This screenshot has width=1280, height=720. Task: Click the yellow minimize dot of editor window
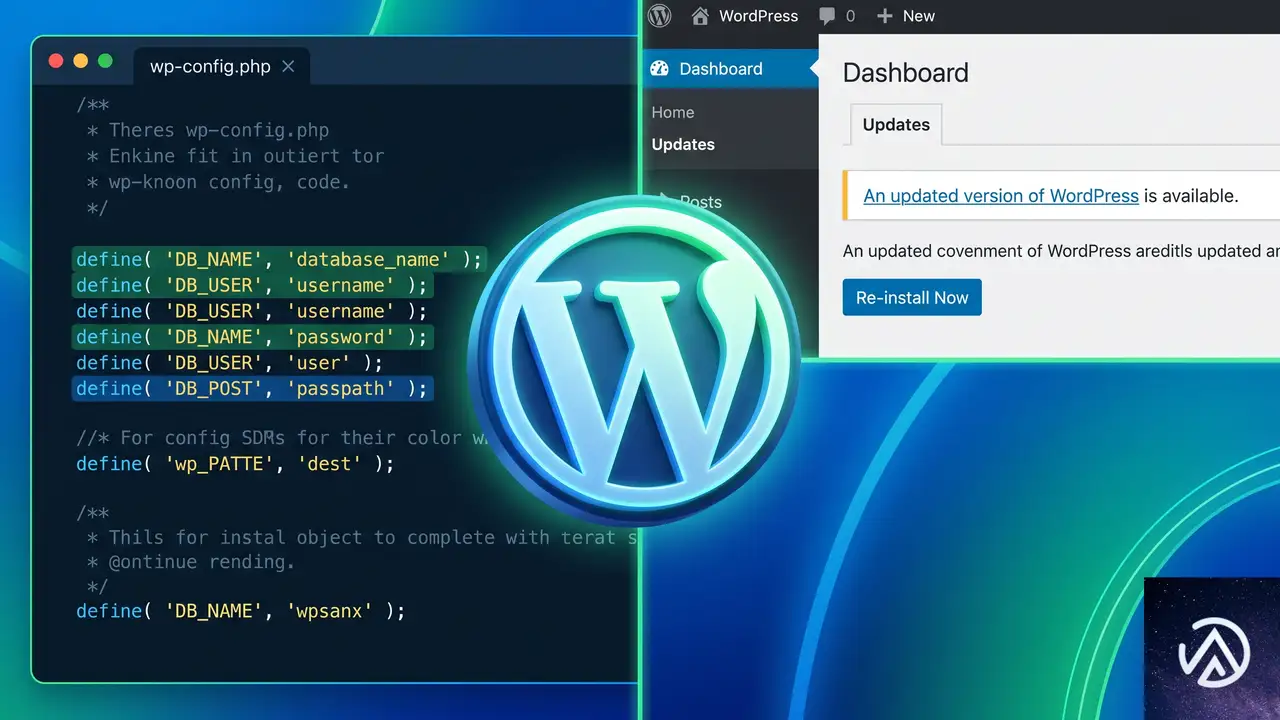pyautogui.click(x=81, y=61)
